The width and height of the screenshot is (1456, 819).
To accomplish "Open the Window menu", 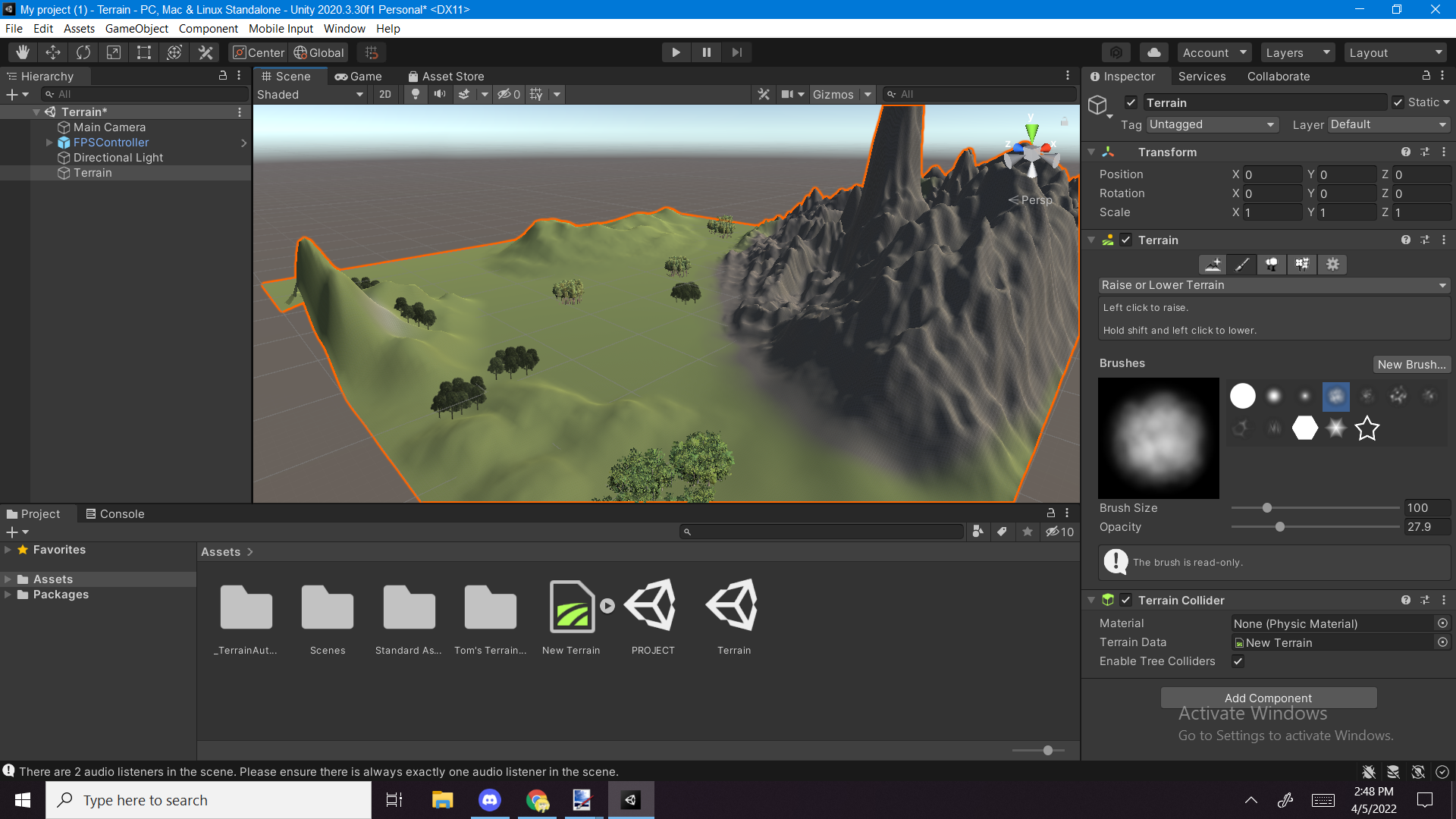I will click(344, 29).
